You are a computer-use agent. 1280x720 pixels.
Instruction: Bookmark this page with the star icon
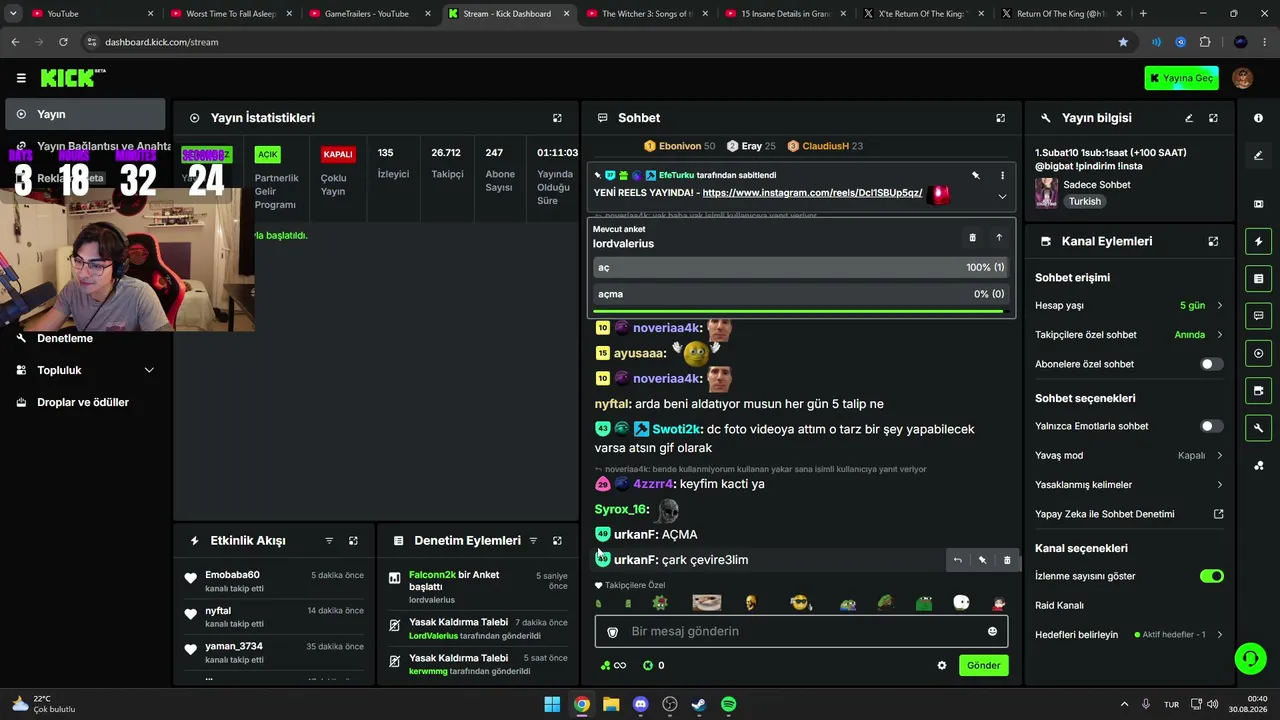(x=1123, y=42)
